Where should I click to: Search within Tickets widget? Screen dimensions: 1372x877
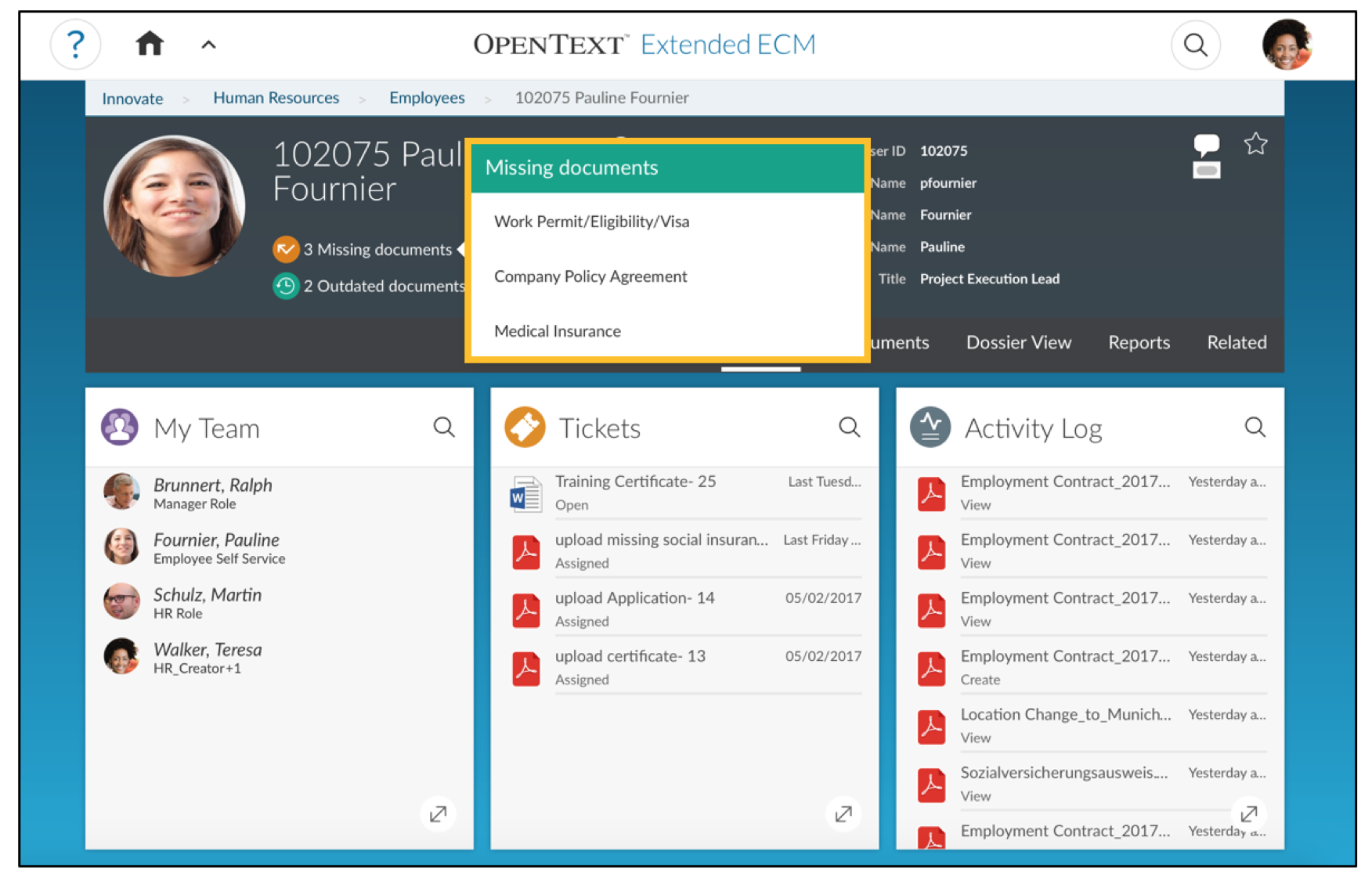point(849,427)
